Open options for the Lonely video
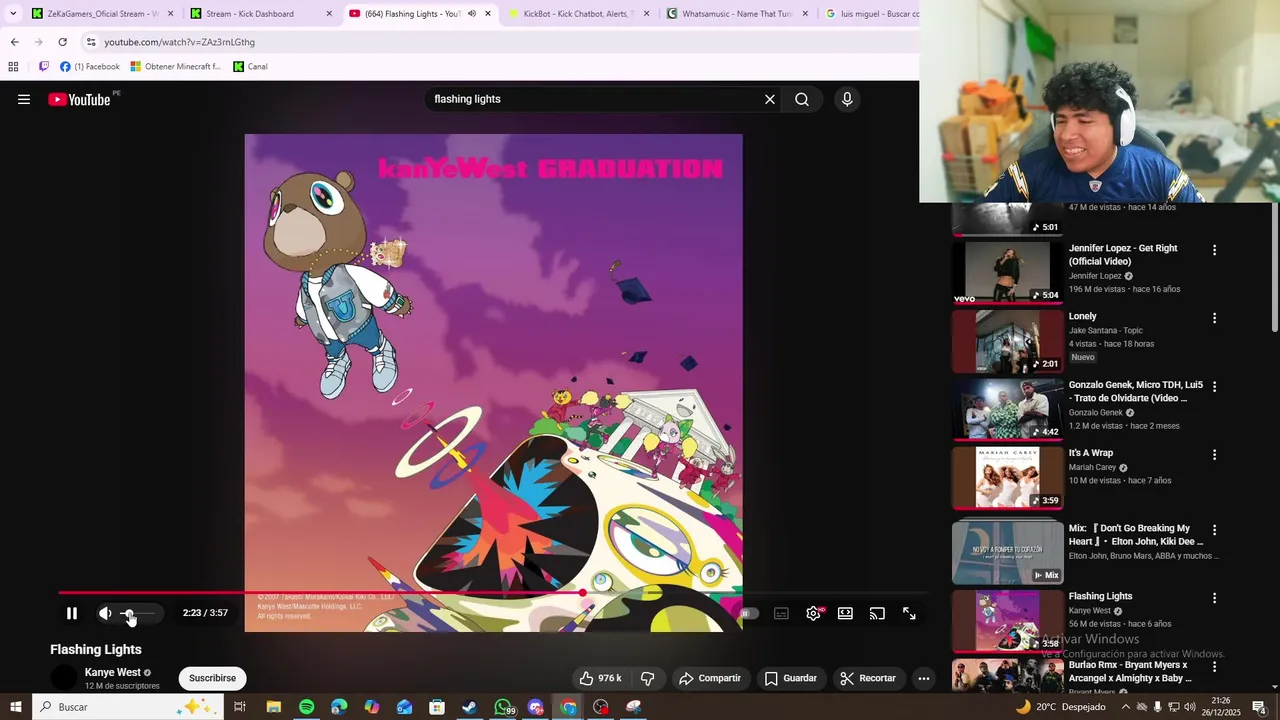The width and height of the screenshot is (1280, 720). [x=1215, y=318]
